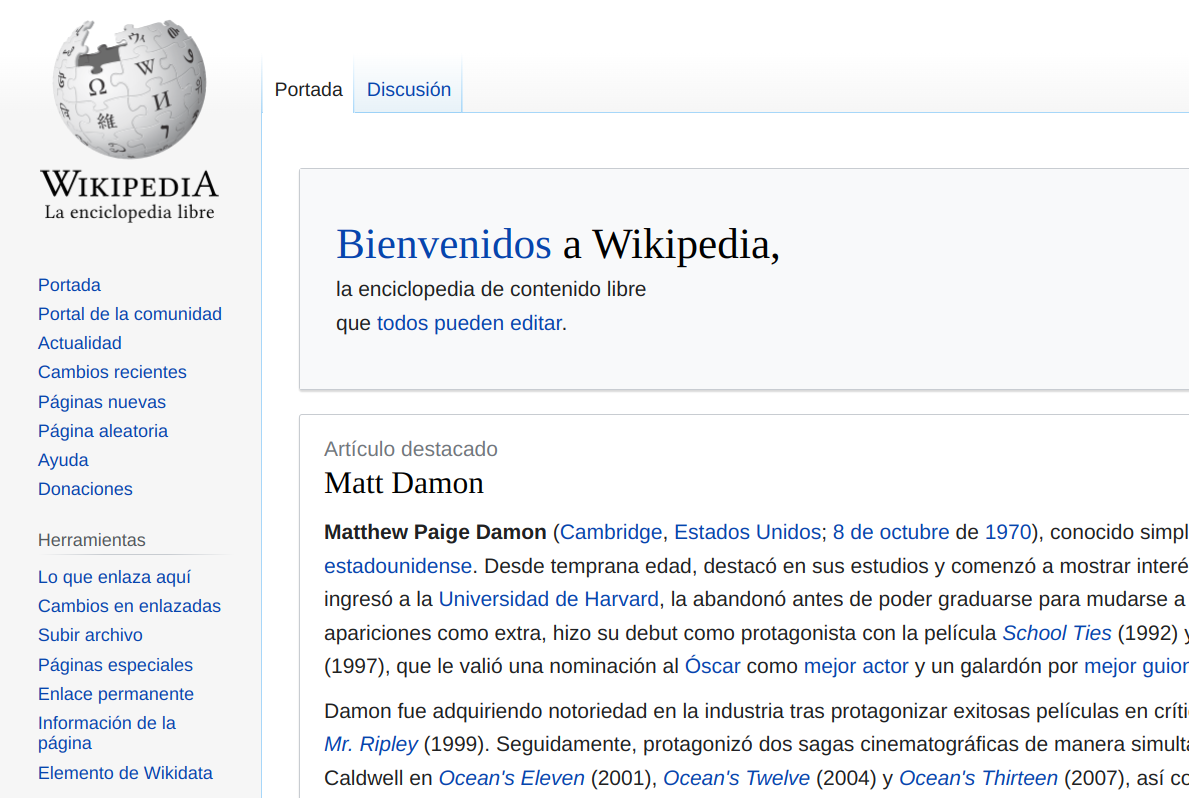Follow the Óscar link
1189x798 pixels.
(x=713, y=666)
